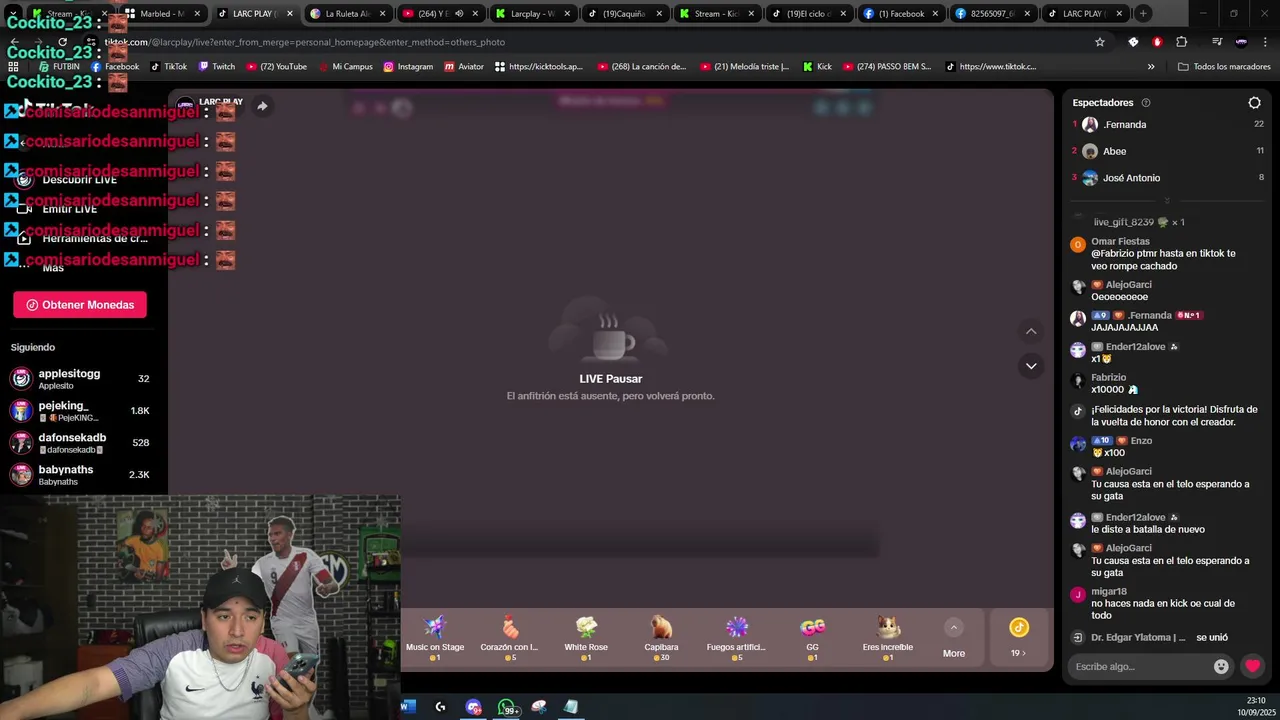The image size is (1280, 720).
Task: Open the Kick bookmark
Action: coord(817,67)
